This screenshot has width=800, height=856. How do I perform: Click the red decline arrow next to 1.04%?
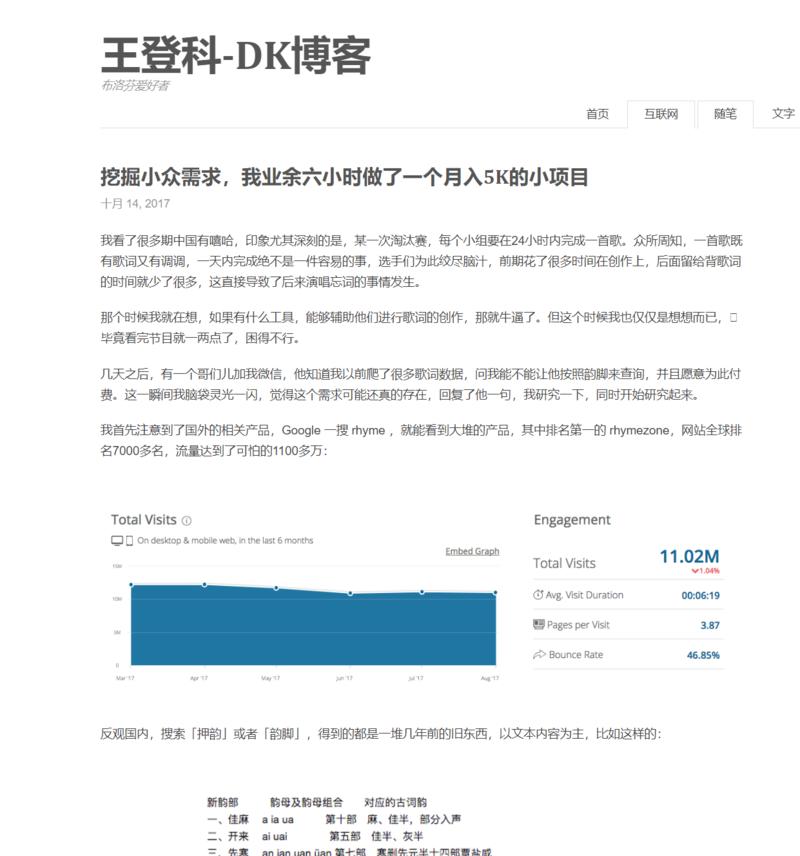click(x=694, y=571)
